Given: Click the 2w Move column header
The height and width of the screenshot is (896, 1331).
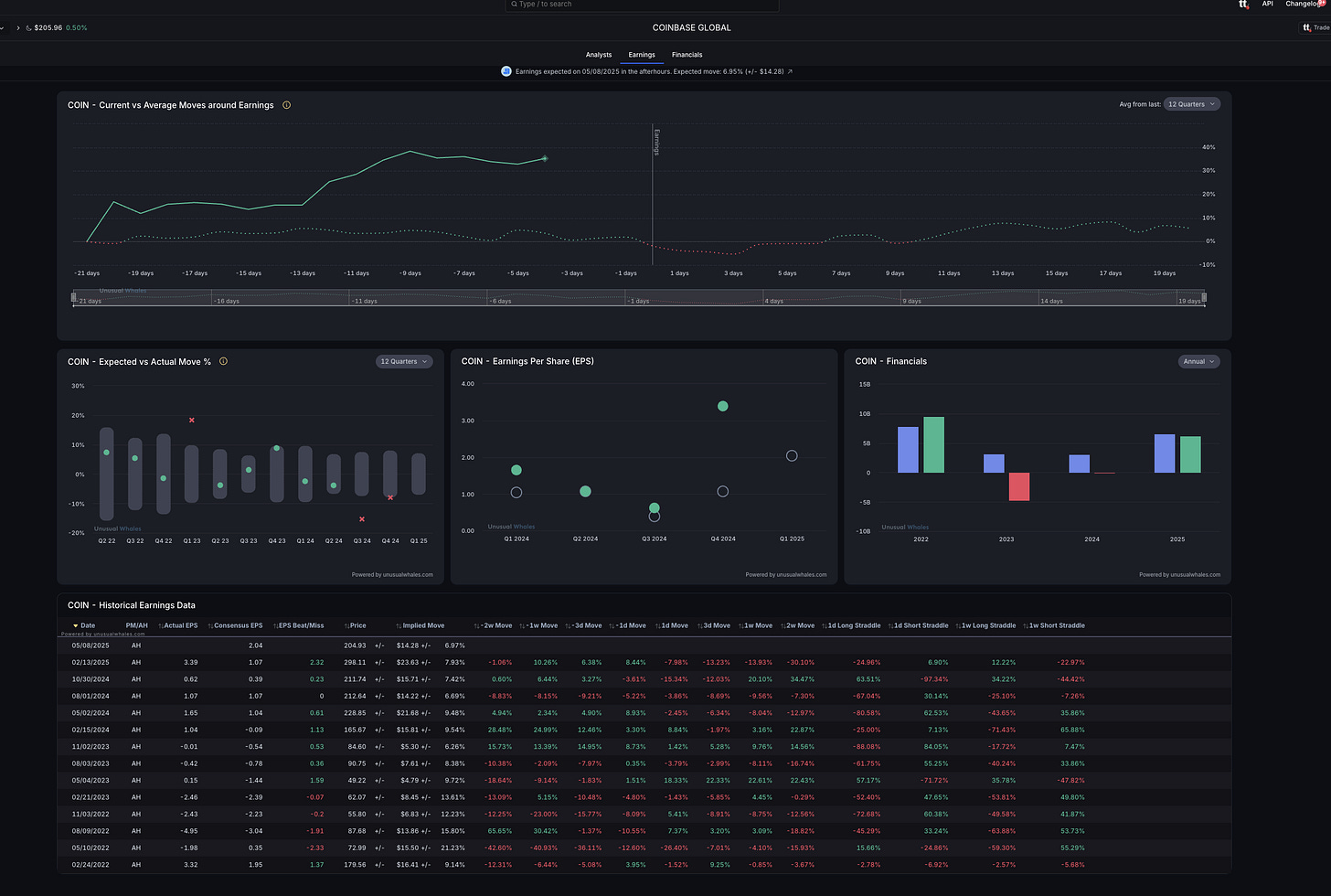Looking at the screenshot, I should (x=797, y=625).
